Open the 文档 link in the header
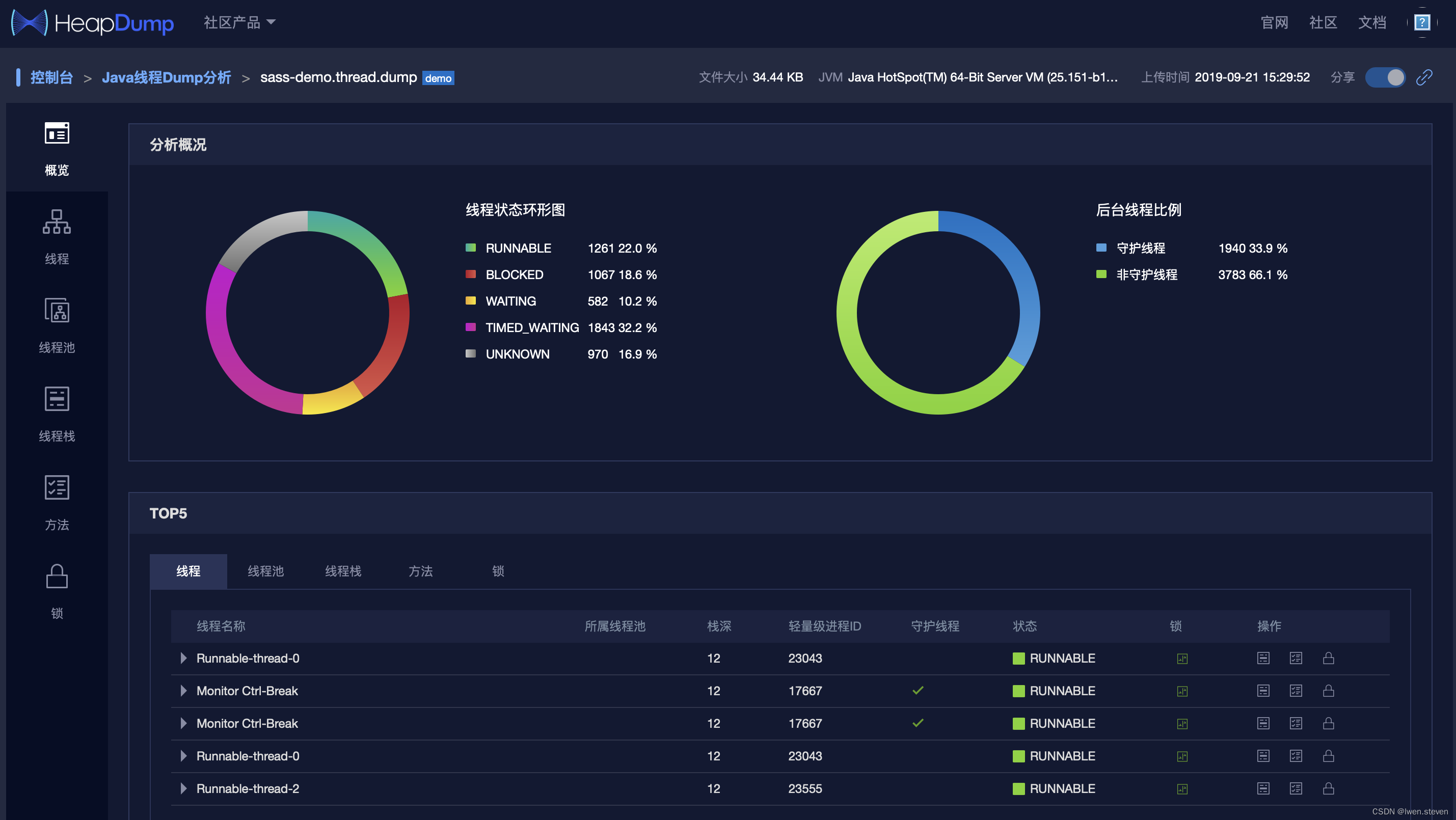The width and height of the screenshot is (1456, 820). click(x=1372, y=22)
